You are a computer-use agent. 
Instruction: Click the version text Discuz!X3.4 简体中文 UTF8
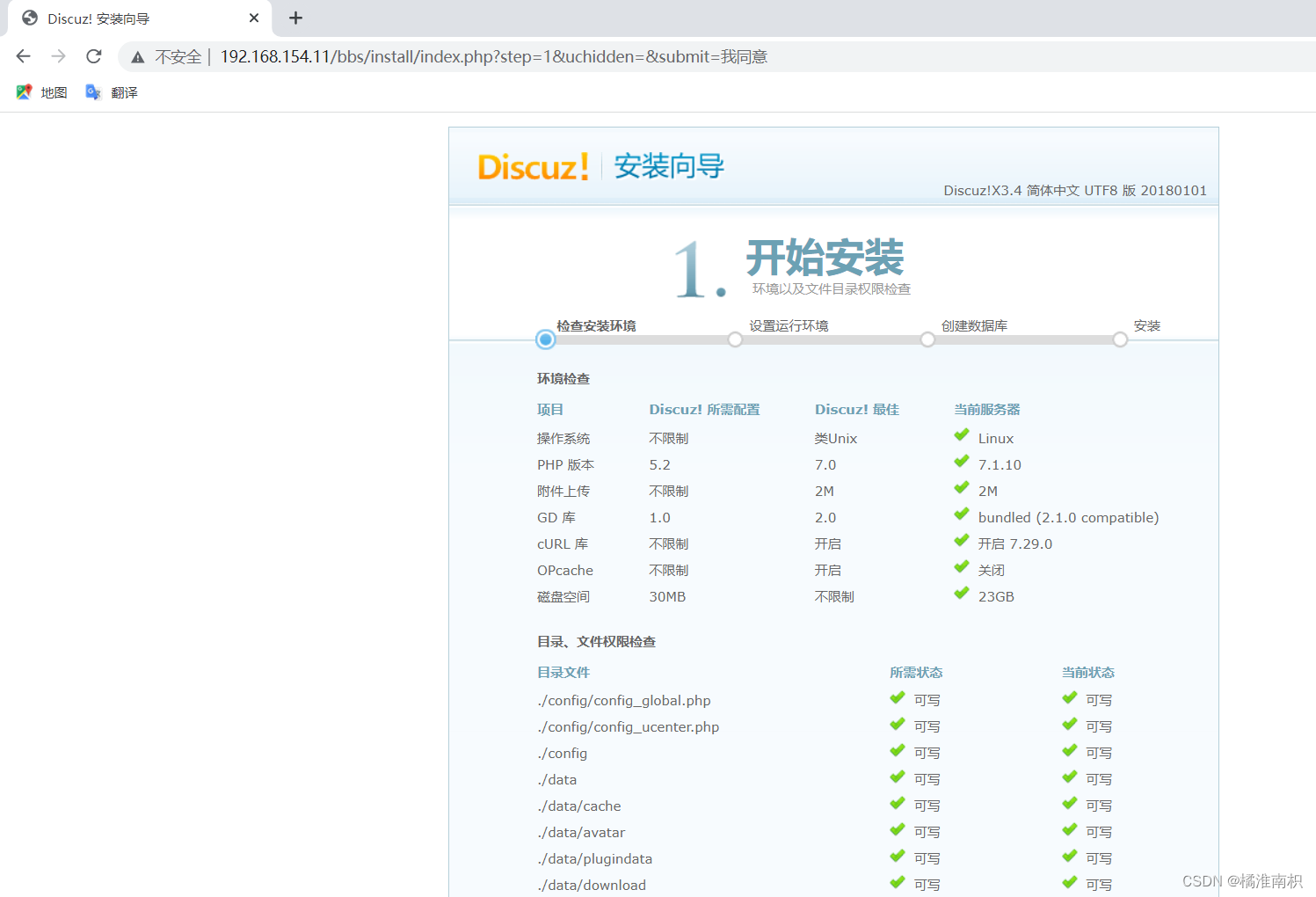point(1075,191)
